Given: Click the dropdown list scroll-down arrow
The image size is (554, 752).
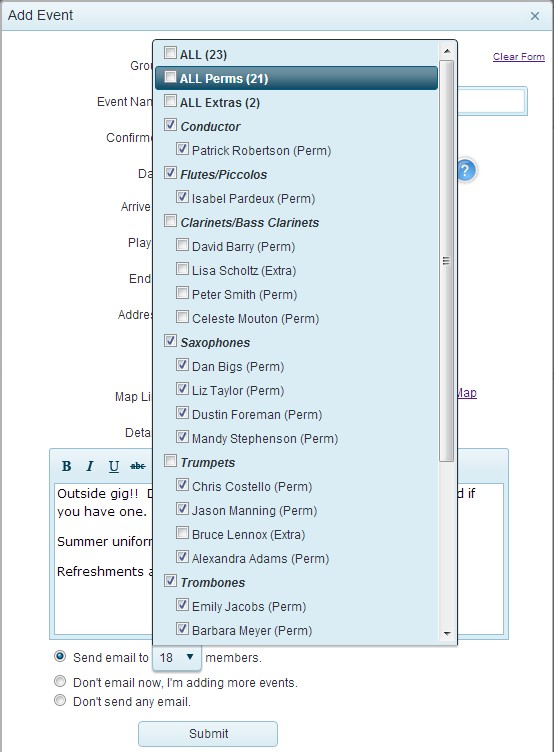Looking at the screenshot, I should click(447, 634).
